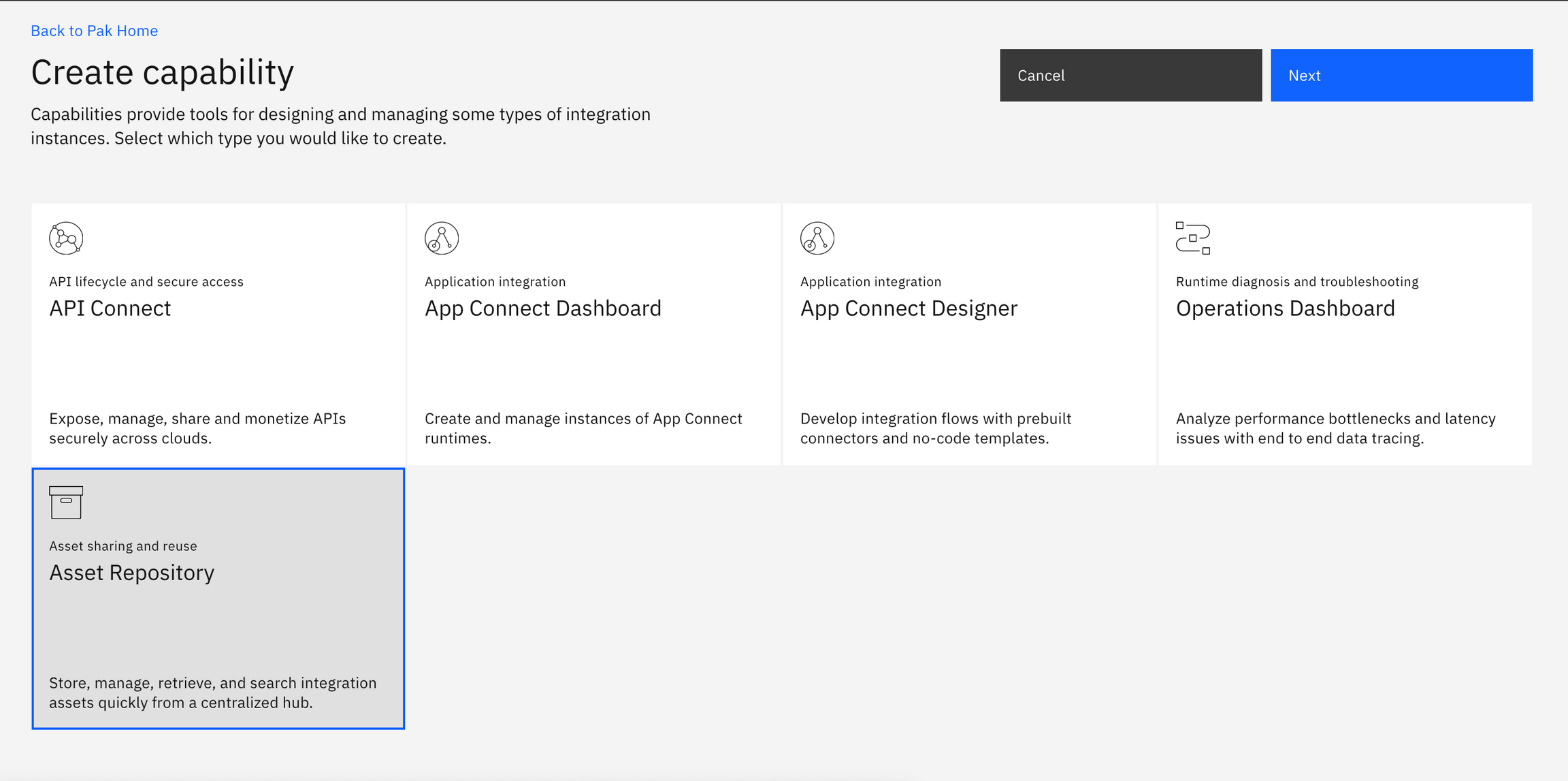Click the Operations Dashboard flow diagram icon
This screenshot has height=781, width=1568.
point(1192,238)
